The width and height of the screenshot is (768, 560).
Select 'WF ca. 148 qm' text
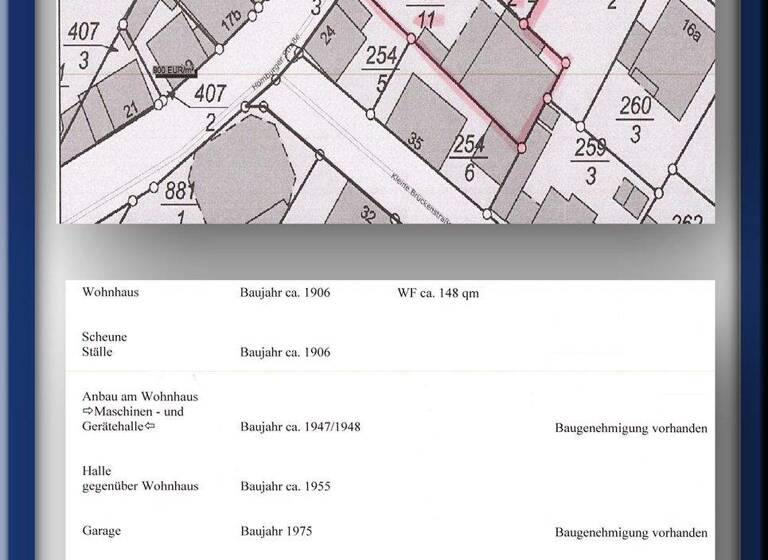tap(438, 293)
